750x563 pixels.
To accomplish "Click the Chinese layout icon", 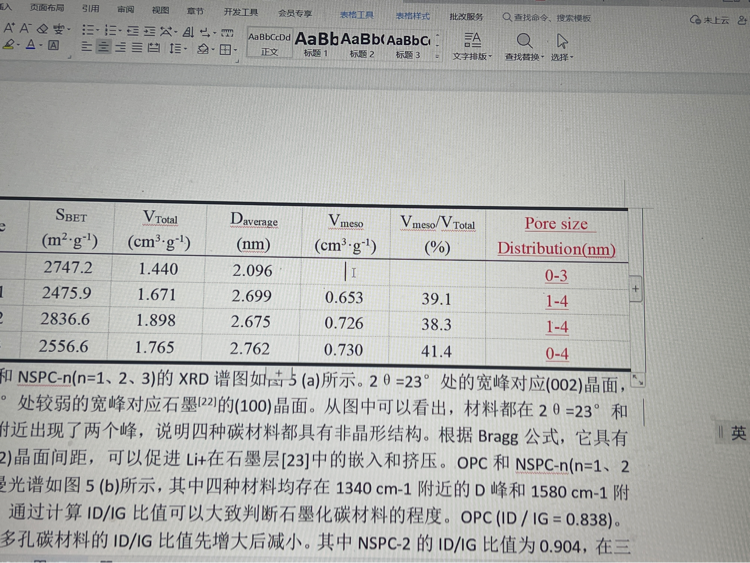I will [165, 32].
